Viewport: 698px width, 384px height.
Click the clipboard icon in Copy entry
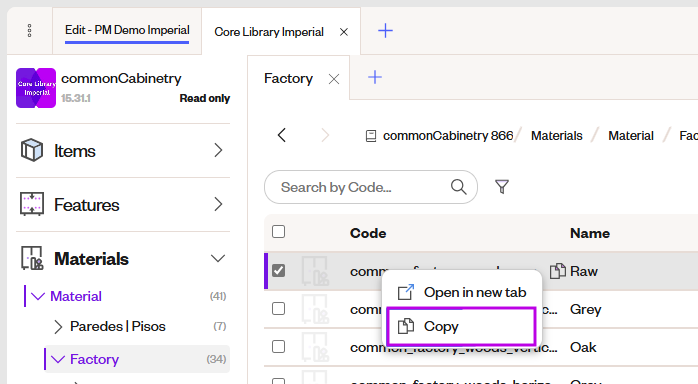click(406, 326)
